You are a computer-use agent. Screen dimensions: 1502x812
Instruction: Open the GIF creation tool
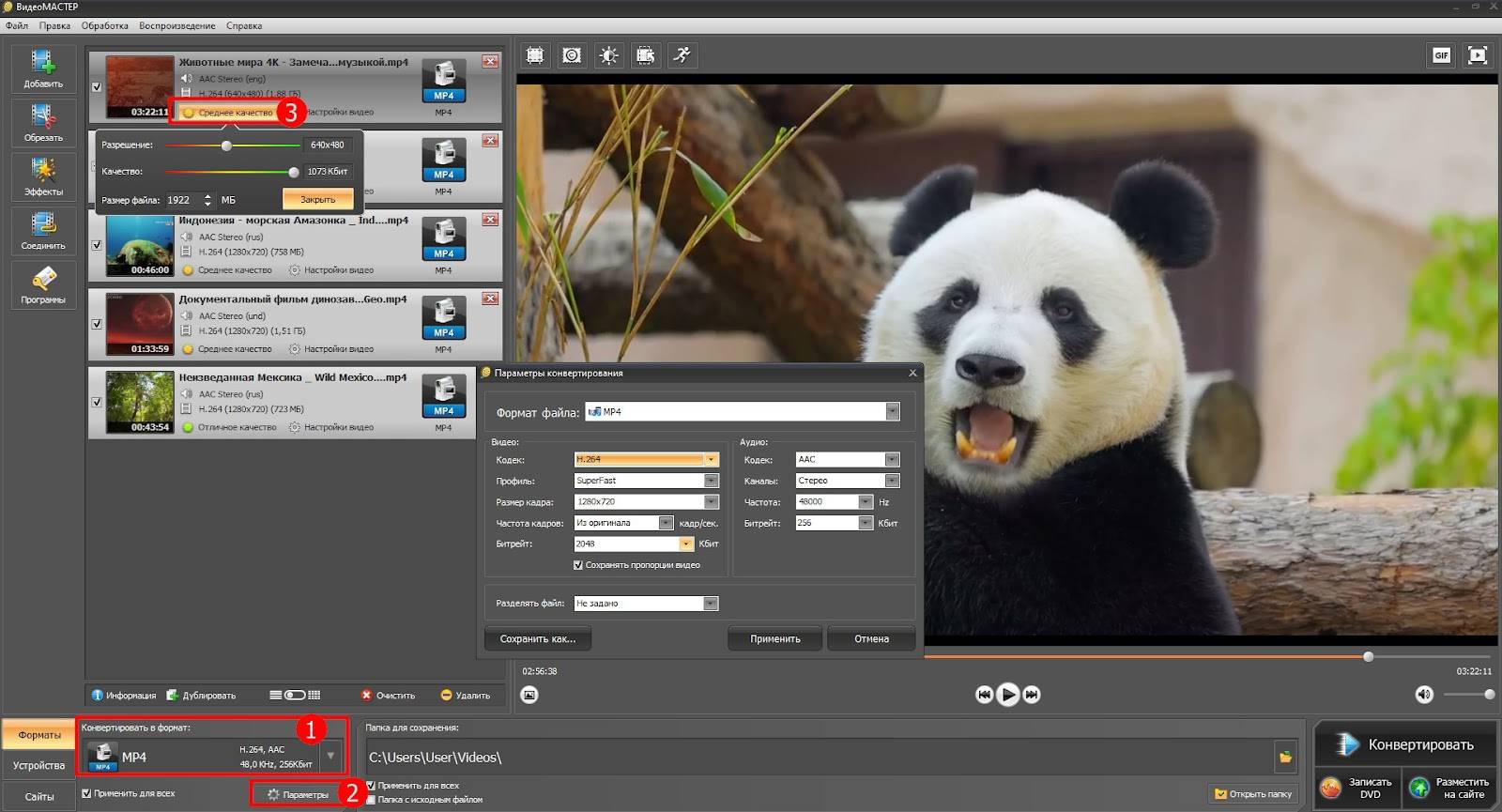click(1441, 55)
